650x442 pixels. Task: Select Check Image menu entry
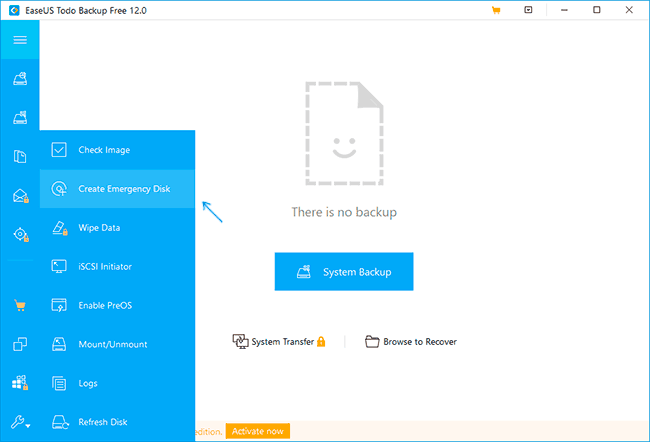[117, 150]
